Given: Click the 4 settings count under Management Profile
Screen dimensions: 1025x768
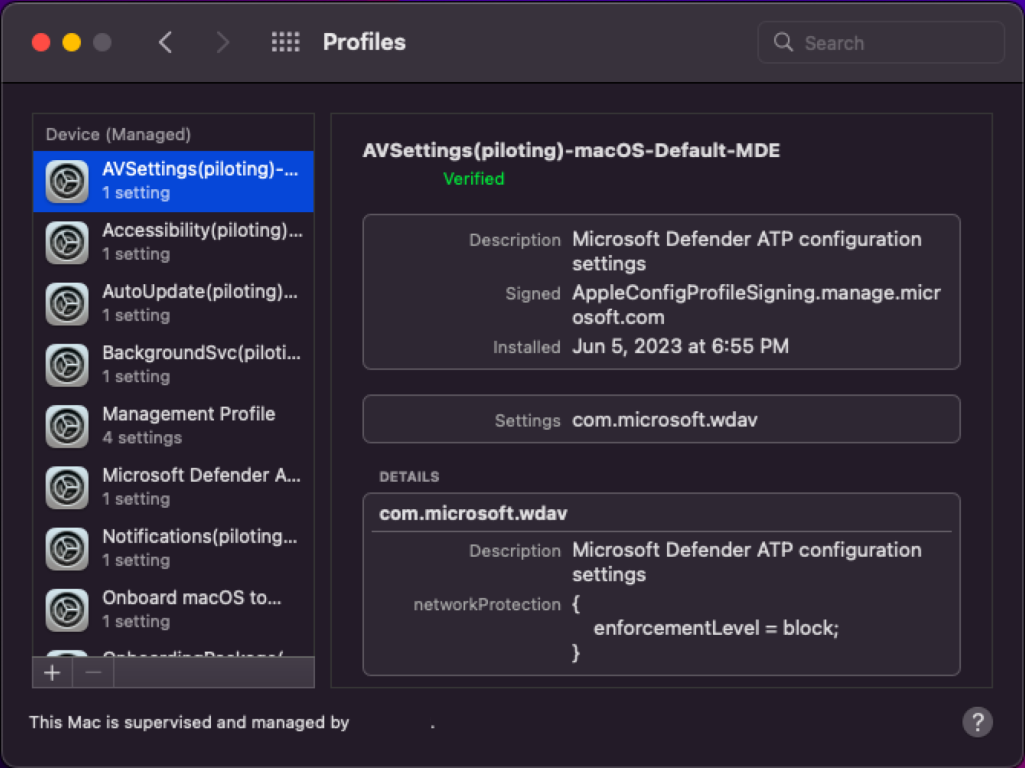Looking at the screenshot, I should coord(143,438).
